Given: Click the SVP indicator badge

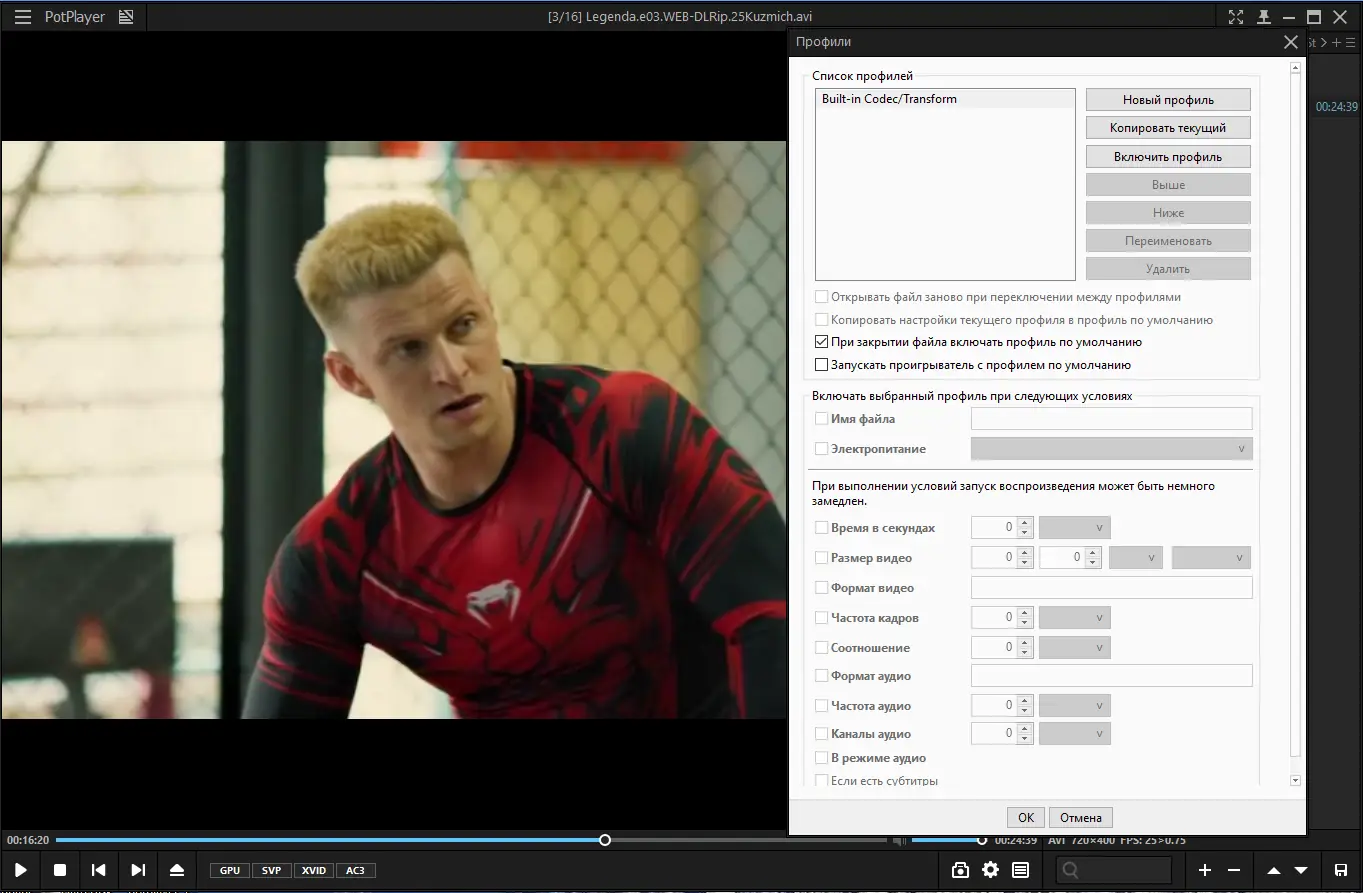Looking at the screenshot, I should (x=271, y=870).
